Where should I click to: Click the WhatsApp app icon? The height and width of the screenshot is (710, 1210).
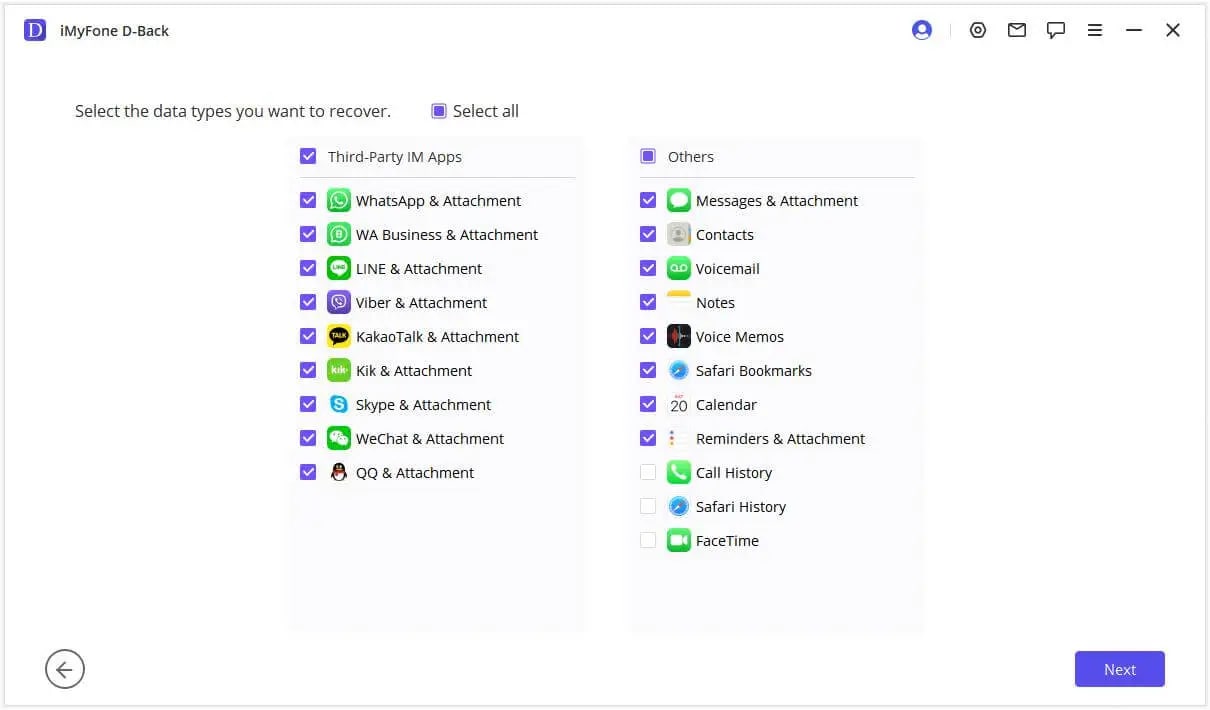(x=339, y=200)
